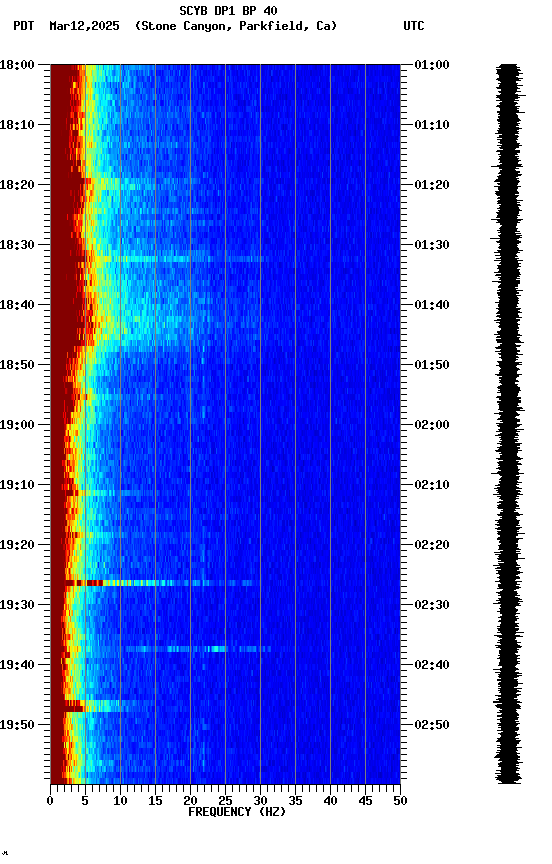
Task: Click the UTC timezone label
Action: pos(414,26)
